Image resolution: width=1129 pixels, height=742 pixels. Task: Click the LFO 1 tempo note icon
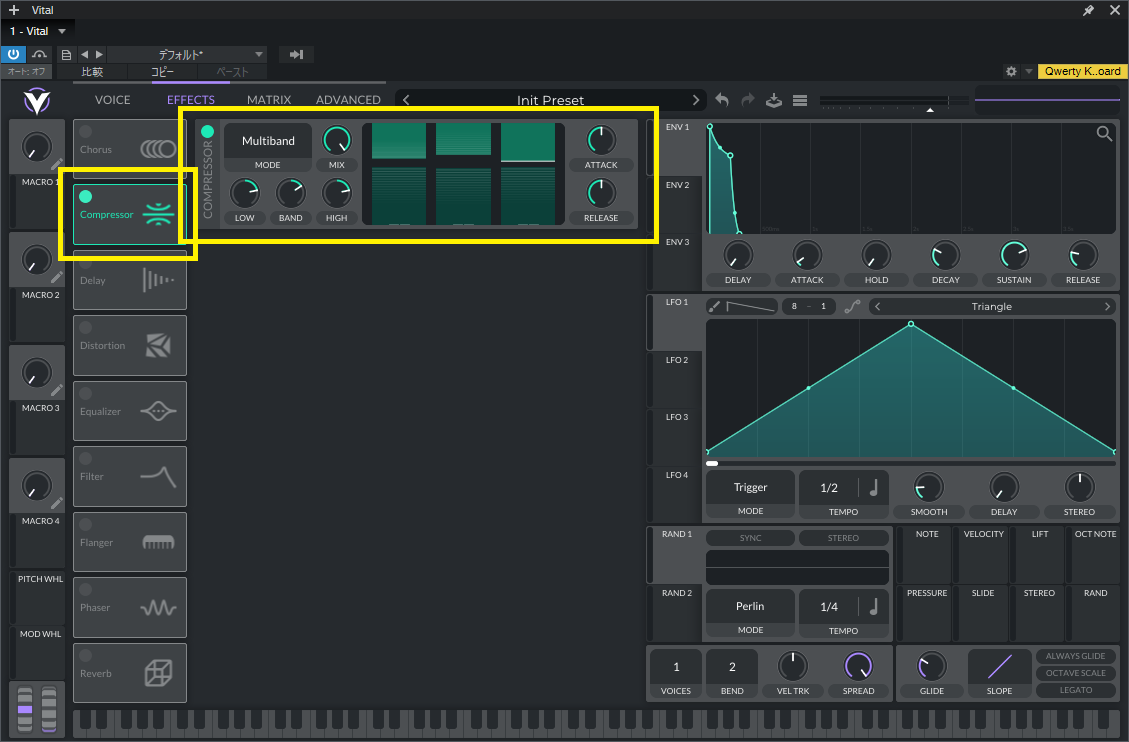(874, 488)
